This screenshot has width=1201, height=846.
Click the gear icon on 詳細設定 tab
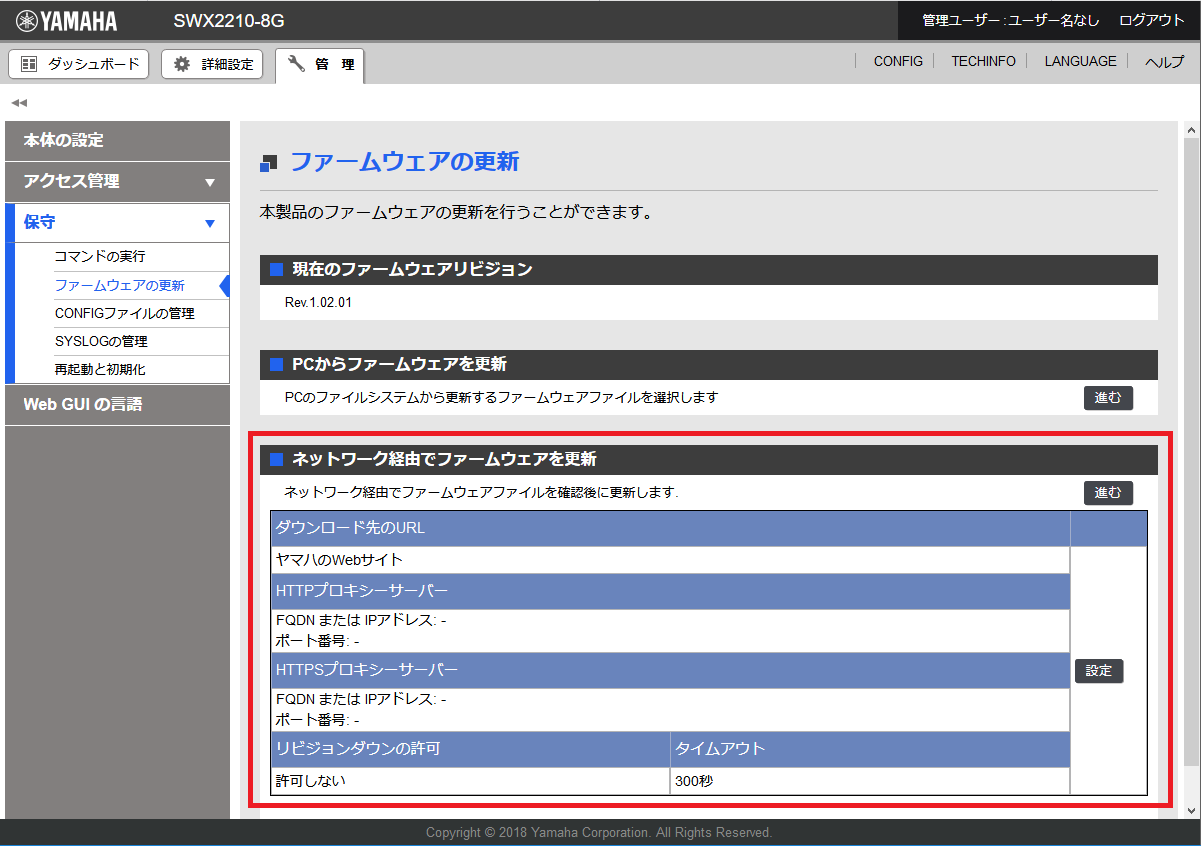point(181,64)
